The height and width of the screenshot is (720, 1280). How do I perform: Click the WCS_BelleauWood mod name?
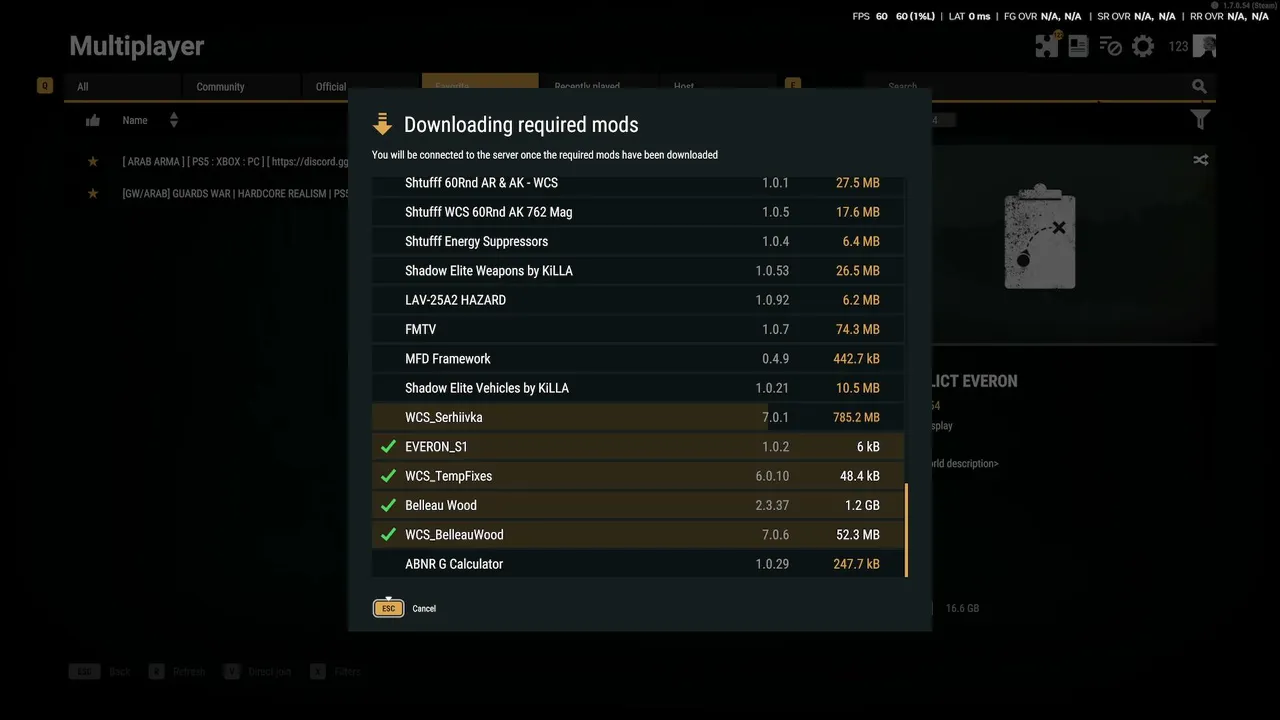[454, 535]
